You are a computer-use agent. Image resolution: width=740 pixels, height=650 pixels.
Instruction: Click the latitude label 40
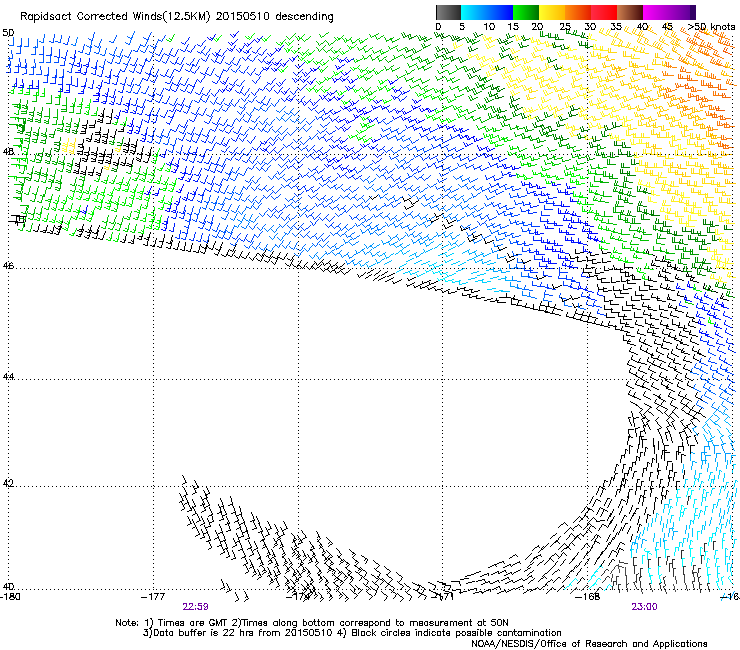click(8, 587)
